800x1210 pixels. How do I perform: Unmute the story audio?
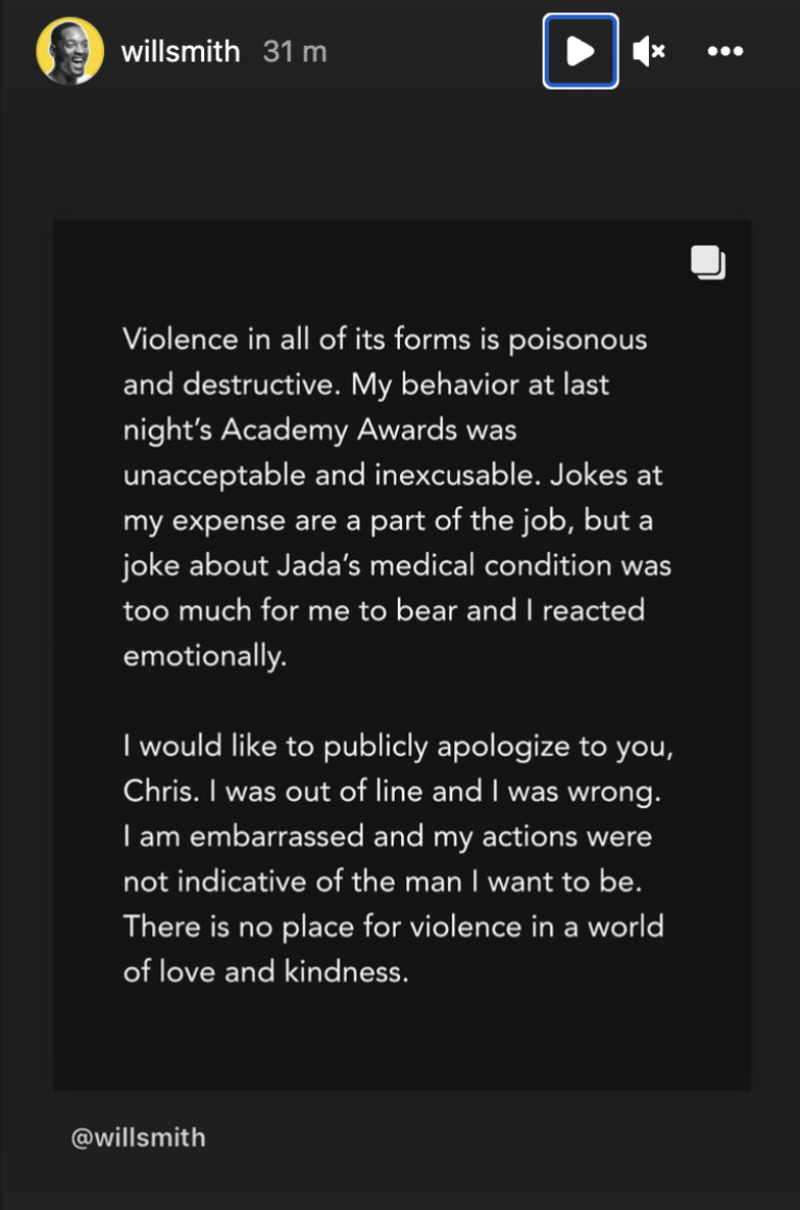(649, 51)
